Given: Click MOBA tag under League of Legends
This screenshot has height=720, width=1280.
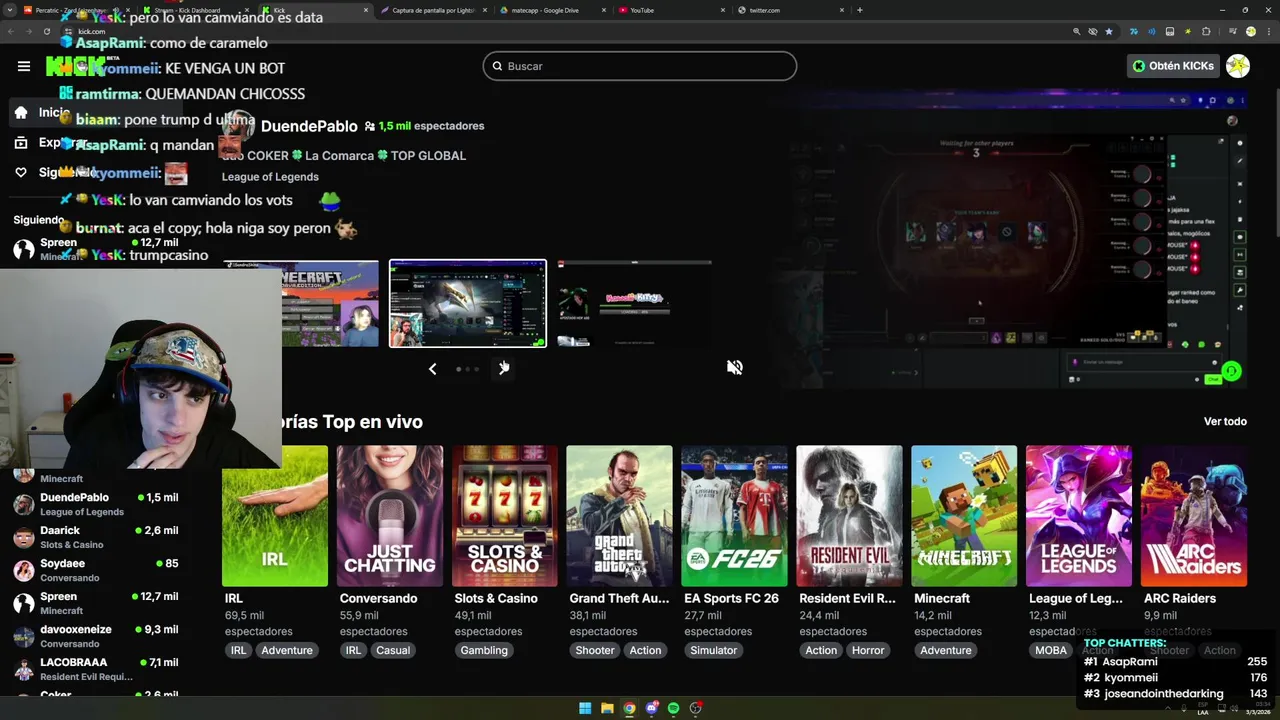Looking at the screenshot, I should click(x=1051, y=650).
